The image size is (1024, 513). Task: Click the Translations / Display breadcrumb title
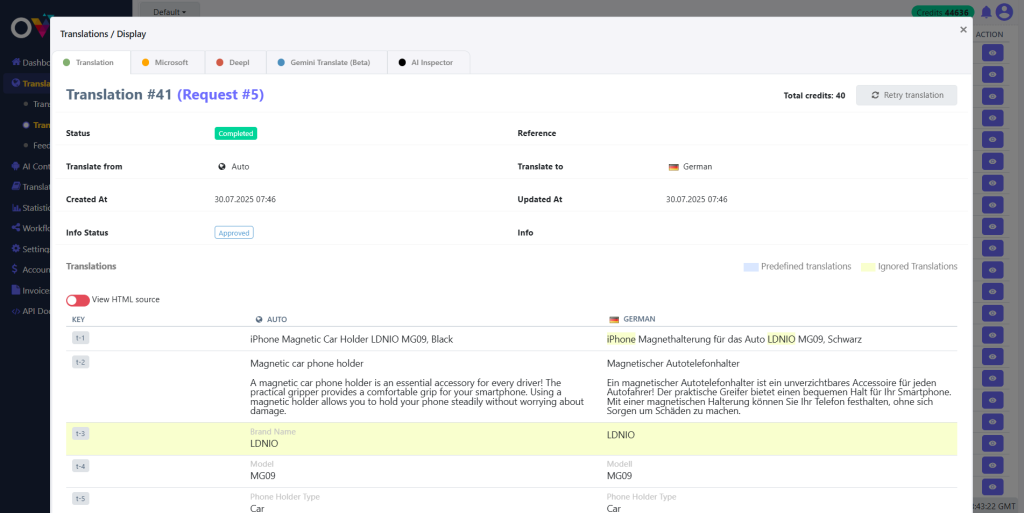(x=103, y=34)
